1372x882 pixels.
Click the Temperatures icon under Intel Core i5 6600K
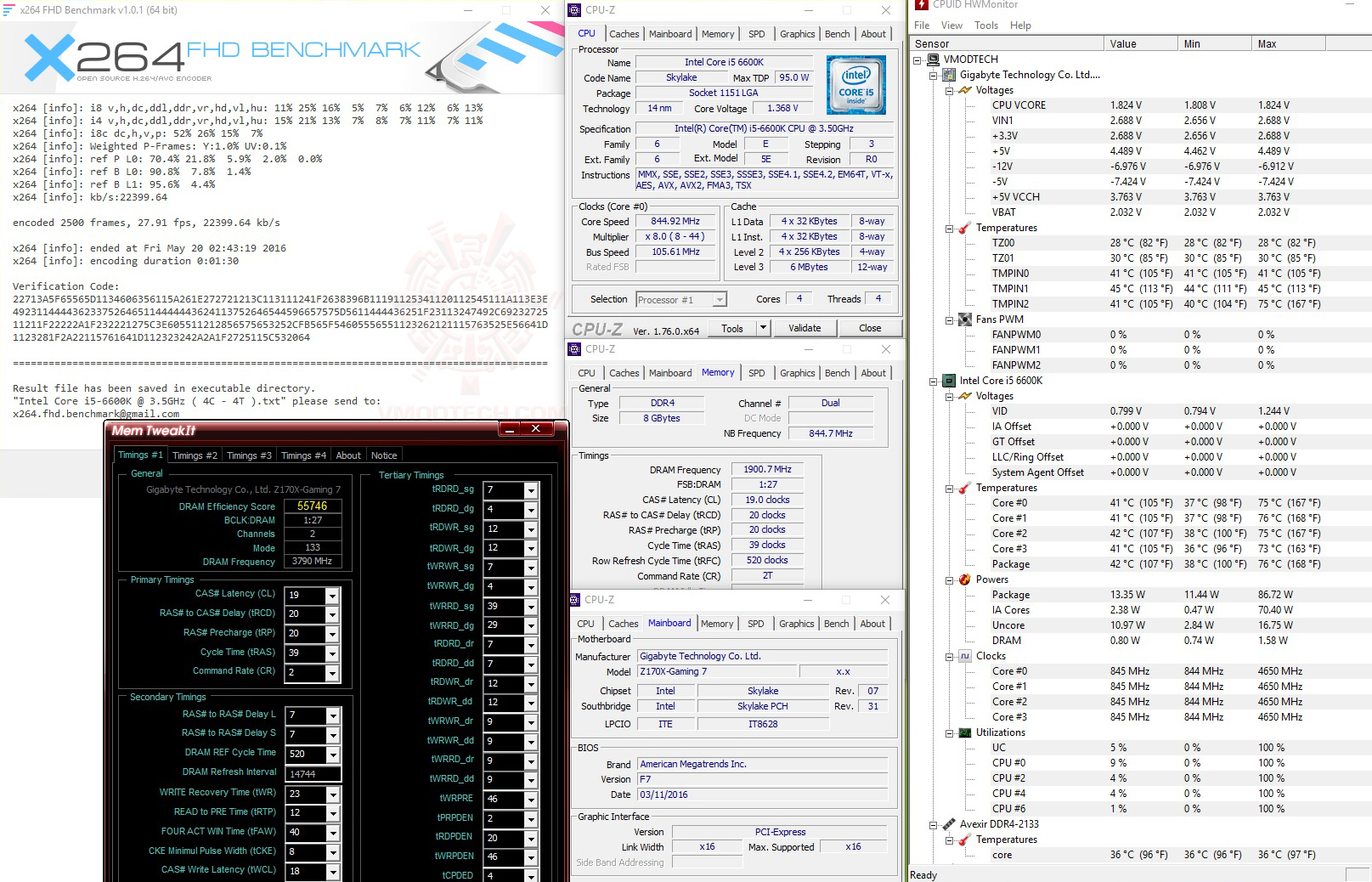pyautogui.click(x=965, y=488)
